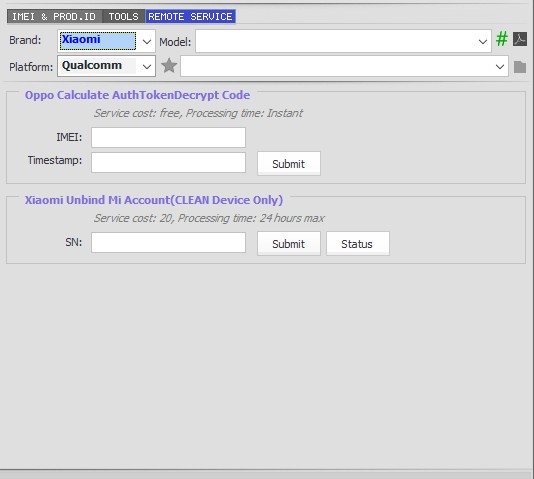Expand the Brand dropdown arrow
This screenshot has height=479, width=534.
coord(147,42)
